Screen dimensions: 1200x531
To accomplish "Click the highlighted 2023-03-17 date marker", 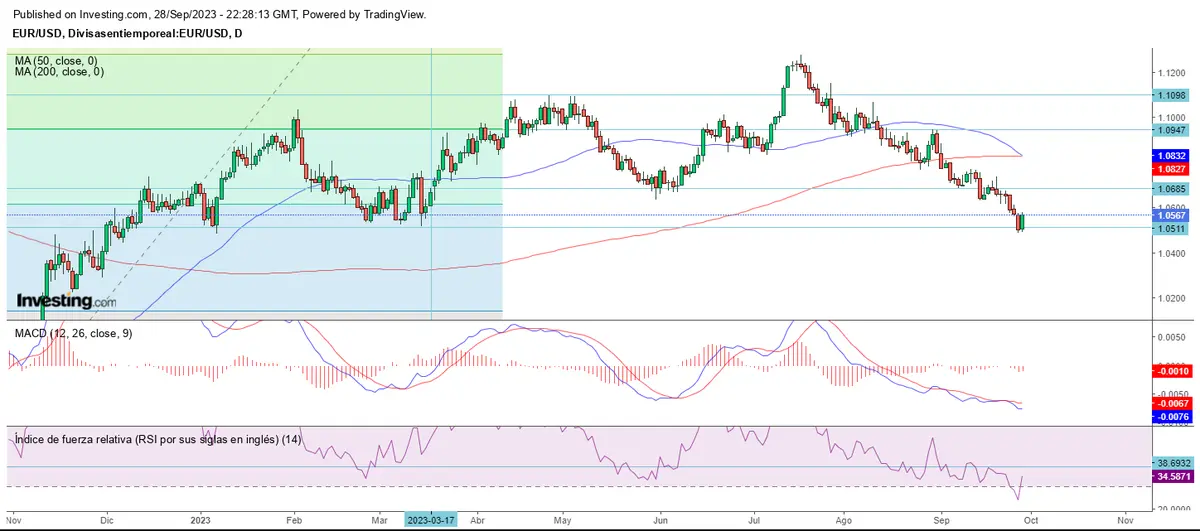I will coord(431,520).
